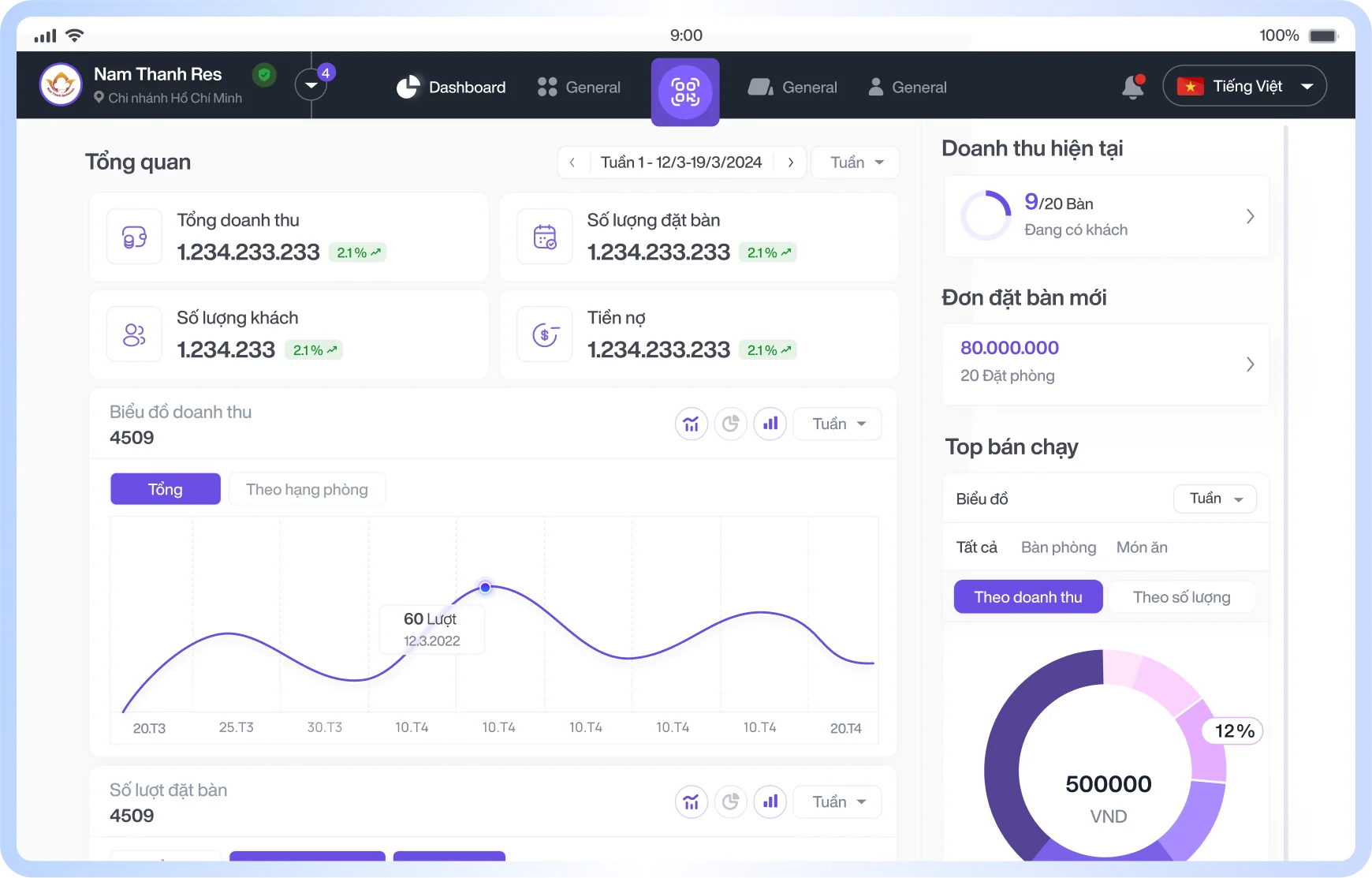The image size is (1372, 878).
Task: Open the QR scan button in navbar
Action: 684,92
